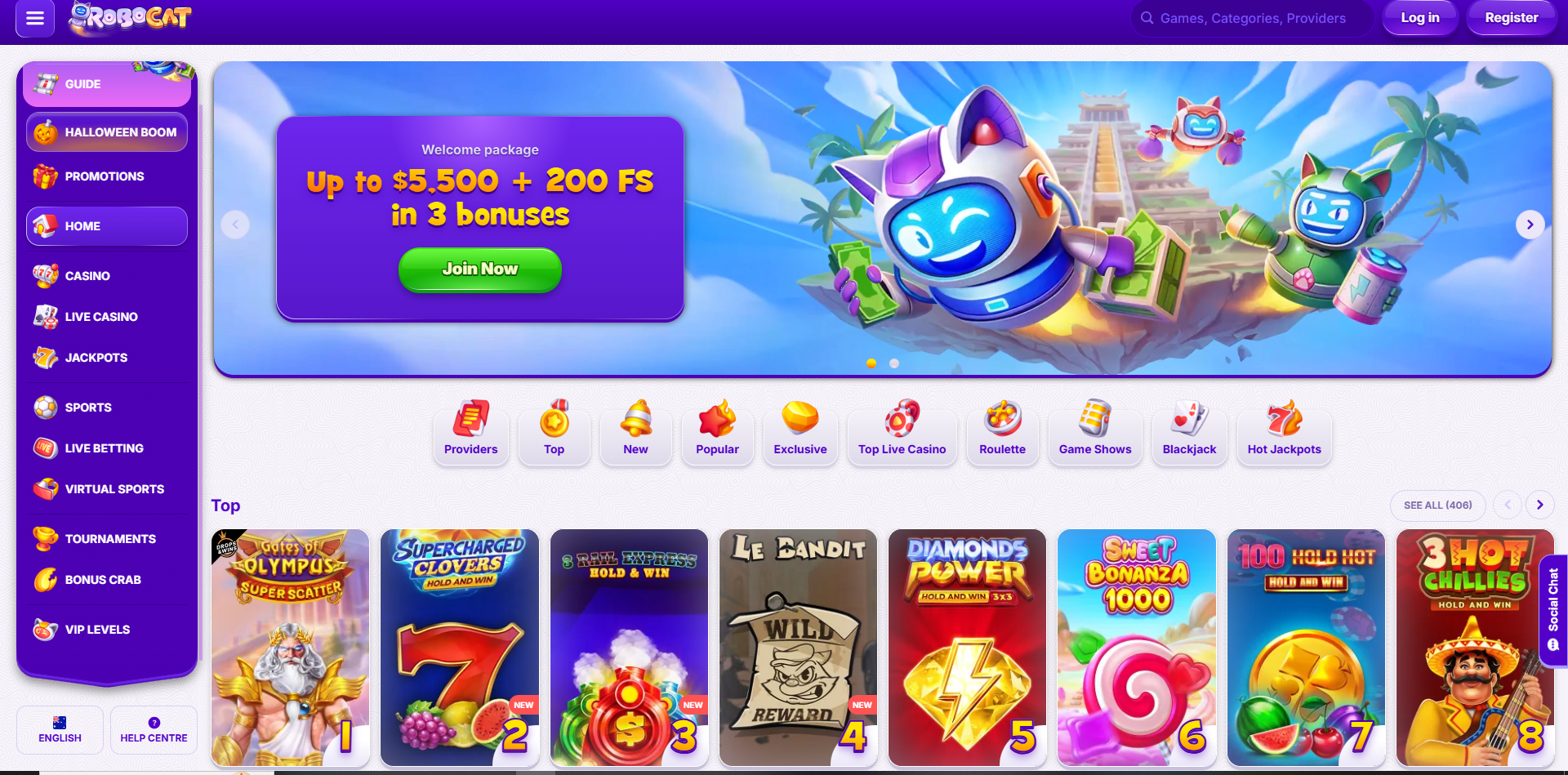Select the second banner slide dot
The height and width of the screenshot is (775, 1568).
[x=894, y=363]
